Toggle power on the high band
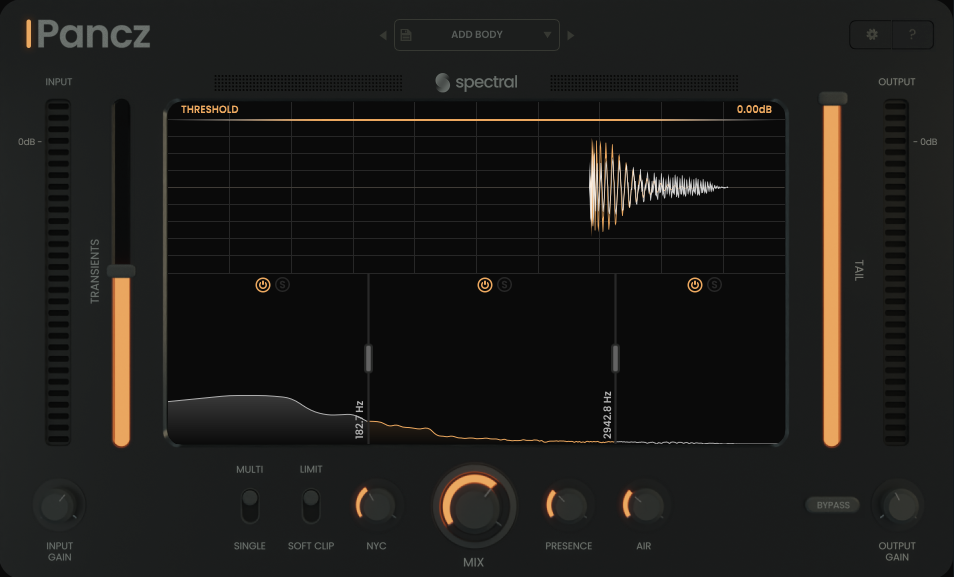This screenshot has width=954, height=577. point(694,285)
